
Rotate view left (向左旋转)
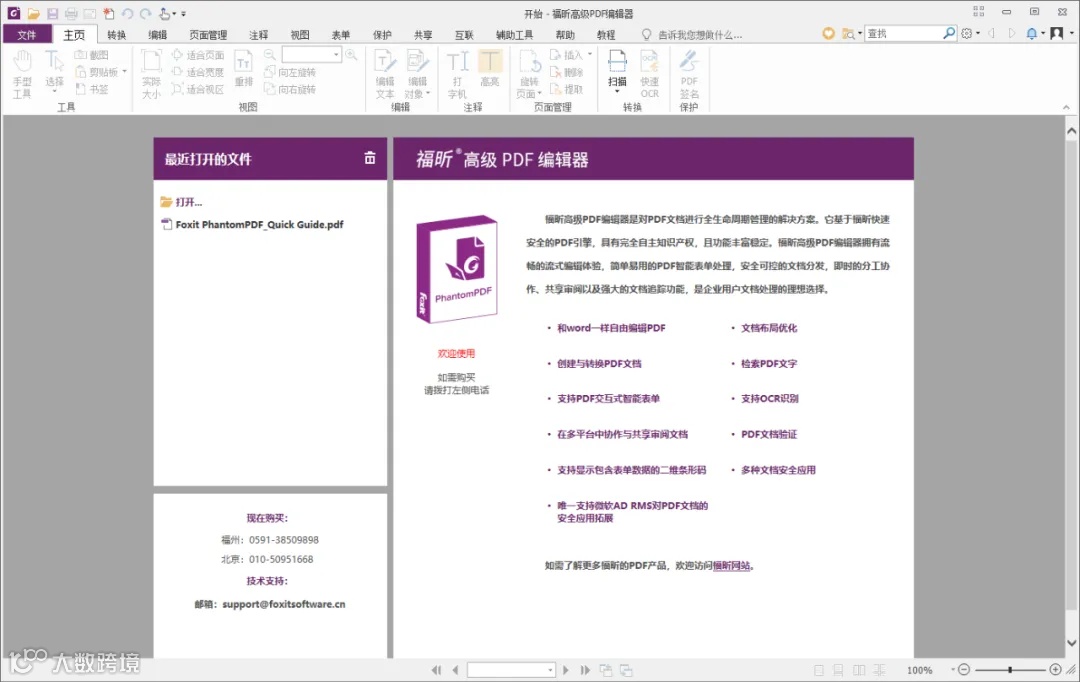pyautogui.click(x=290, y=72)
